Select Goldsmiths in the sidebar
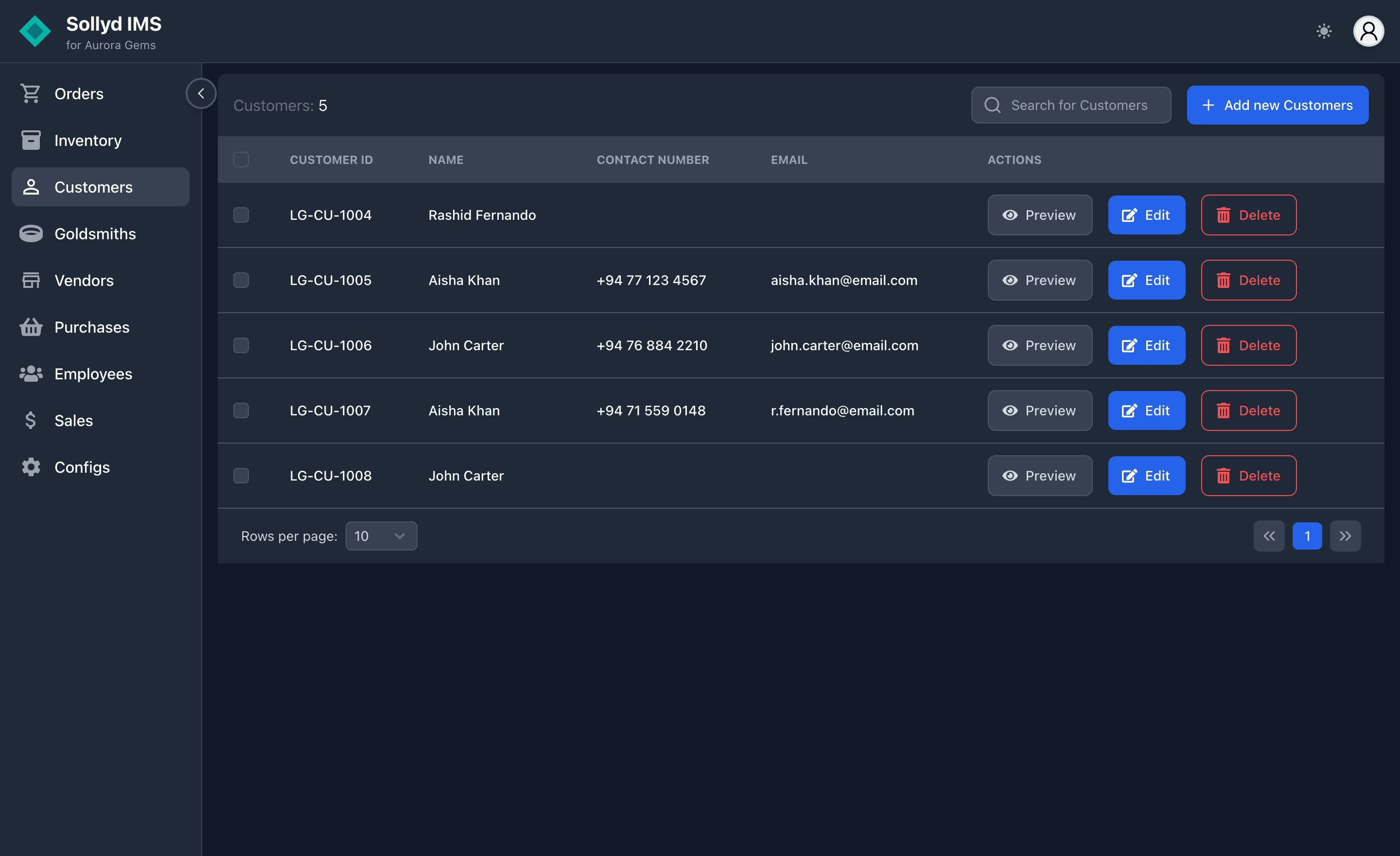 tap(101, 233)
